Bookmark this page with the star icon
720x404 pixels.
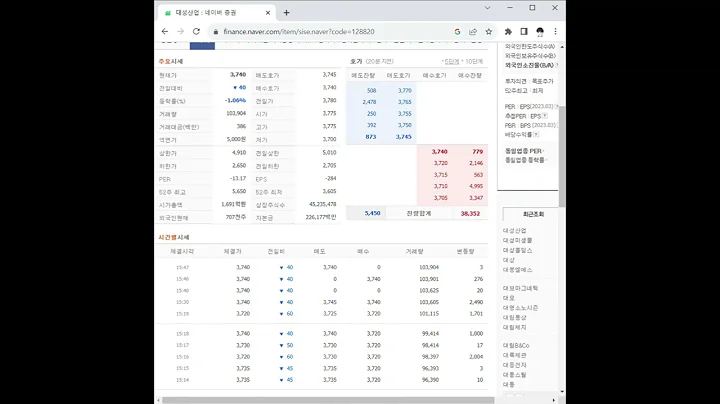pyautogui.click(x=489, y=32)
